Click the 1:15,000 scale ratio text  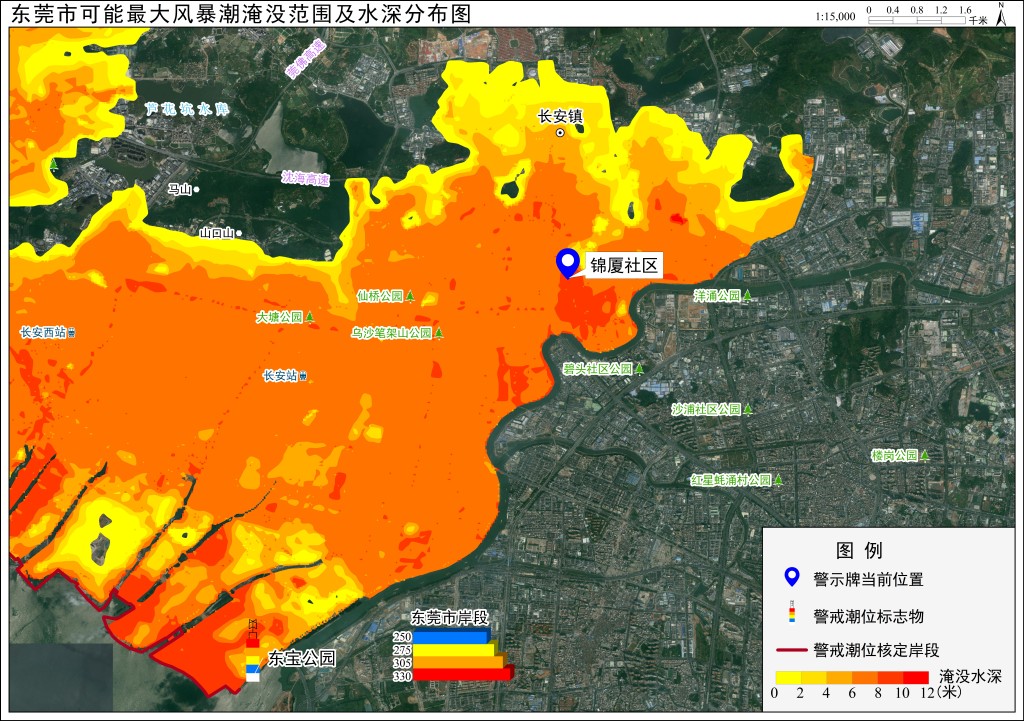point(835,17)
